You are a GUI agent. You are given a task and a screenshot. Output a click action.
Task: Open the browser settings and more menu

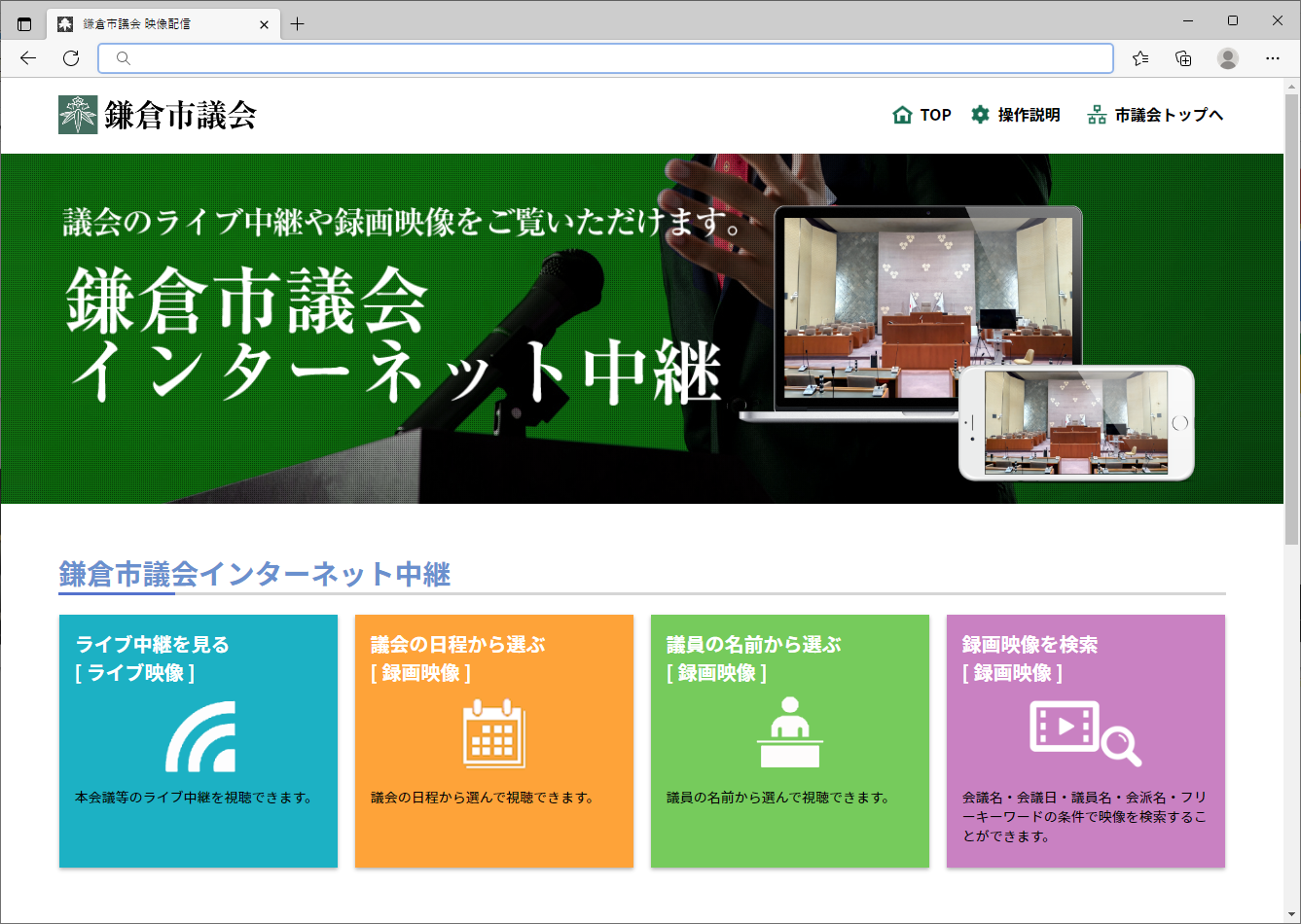(1273, 58)
